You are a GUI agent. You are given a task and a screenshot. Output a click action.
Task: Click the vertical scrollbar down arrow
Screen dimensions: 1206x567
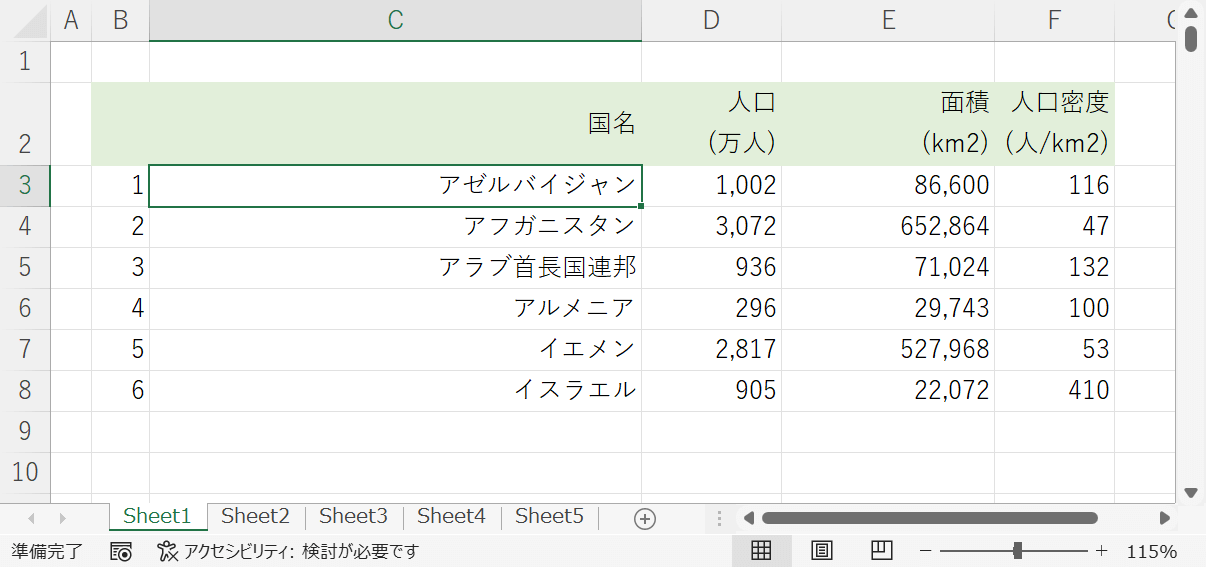[x=1190, y=492]
